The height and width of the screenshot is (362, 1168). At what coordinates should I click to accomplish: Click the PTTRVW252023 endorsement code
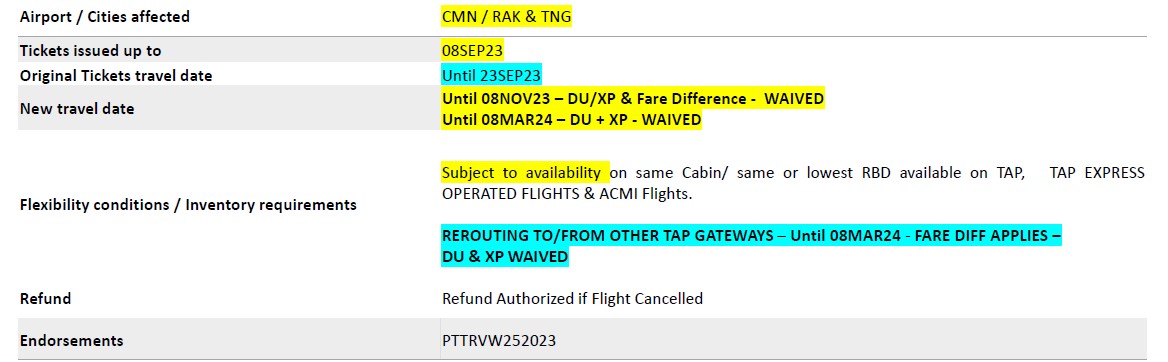(x=499, y=341)
